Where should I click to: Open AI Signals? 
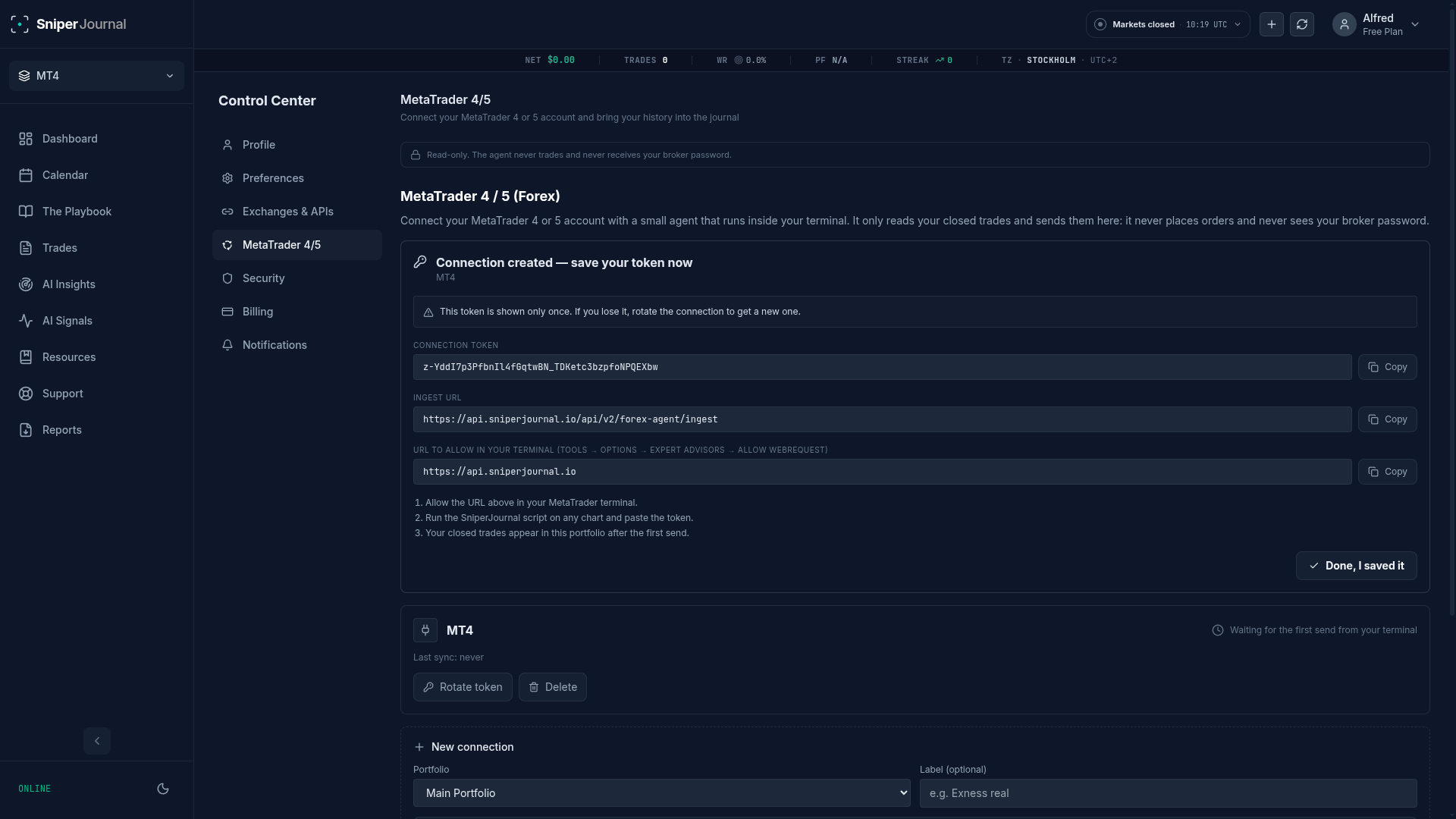tap(96, 321)
